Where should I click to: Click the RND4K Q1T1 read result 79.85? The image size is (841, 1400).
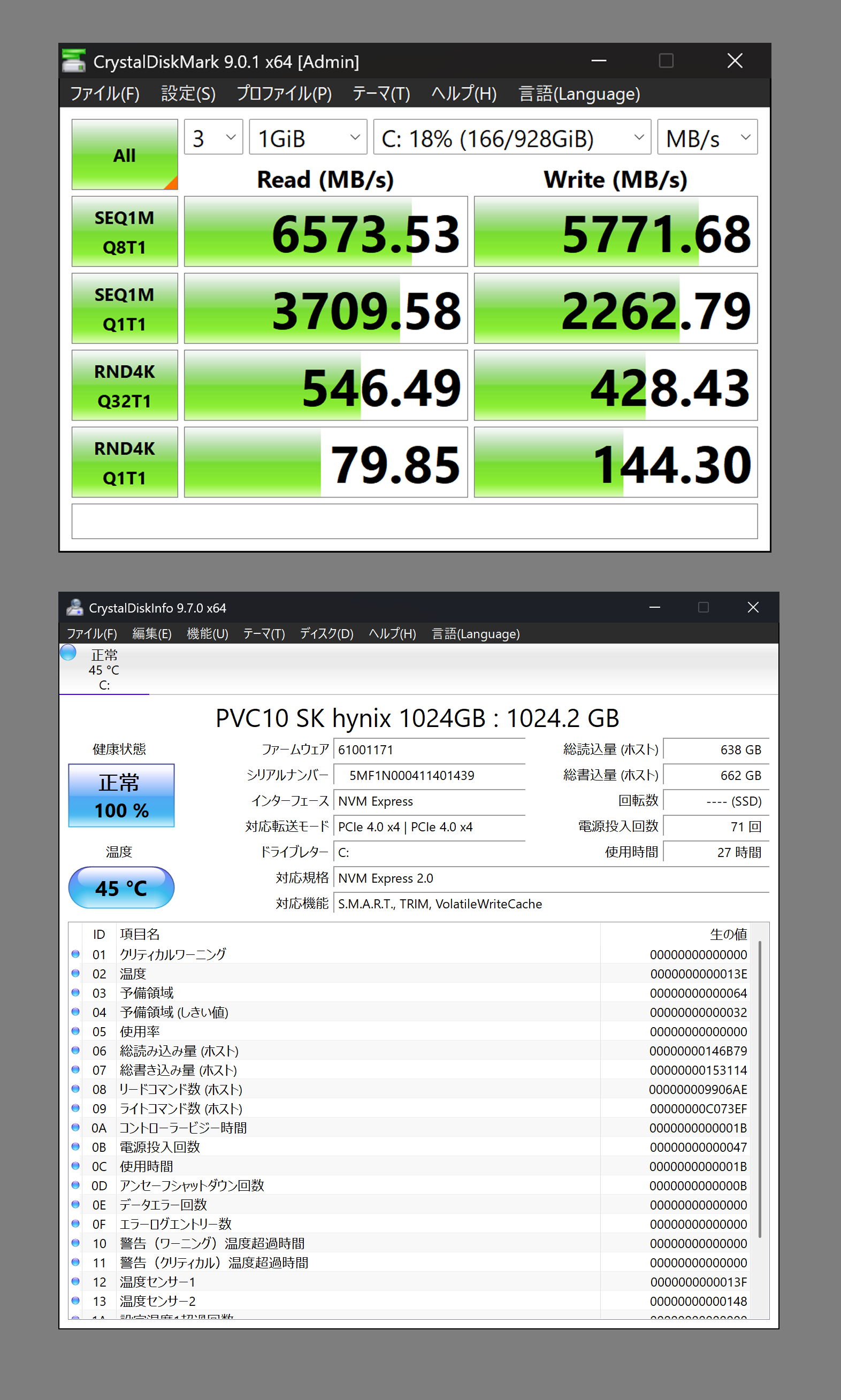pyautogui.click(x=326, y=462)
